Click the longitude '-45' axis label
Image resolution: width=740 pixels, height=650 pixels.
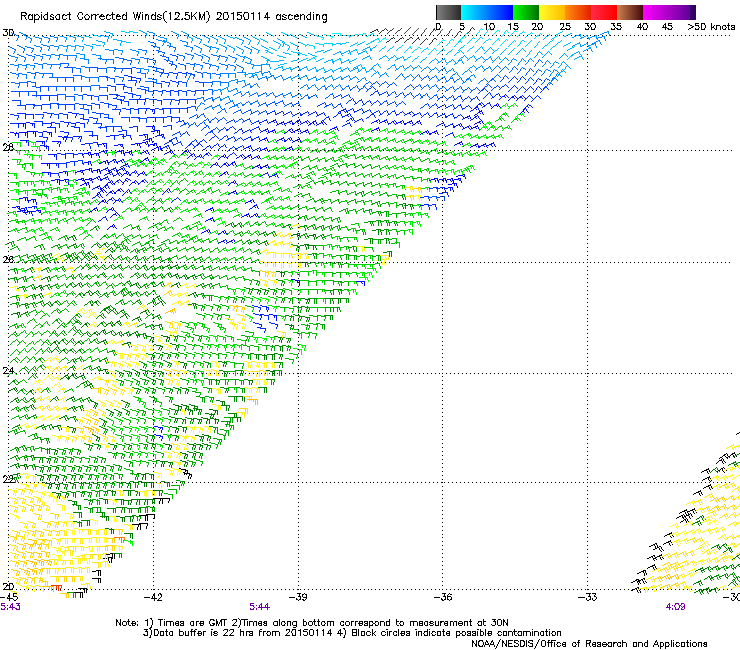click(9, 597)
